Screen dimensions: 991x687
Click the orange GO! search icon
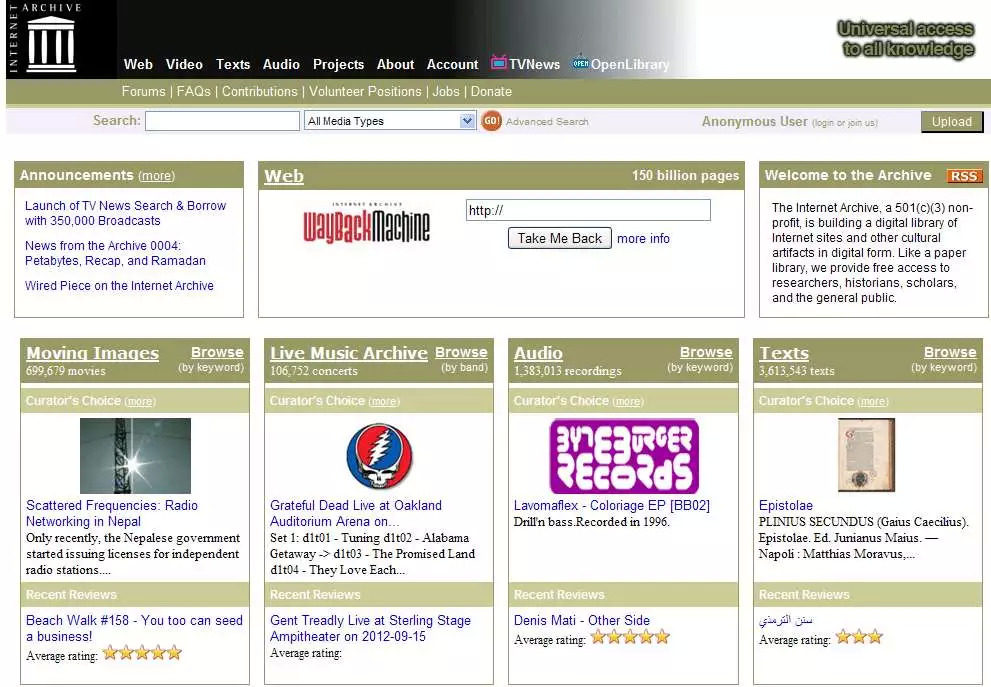[x=491, y=121]
